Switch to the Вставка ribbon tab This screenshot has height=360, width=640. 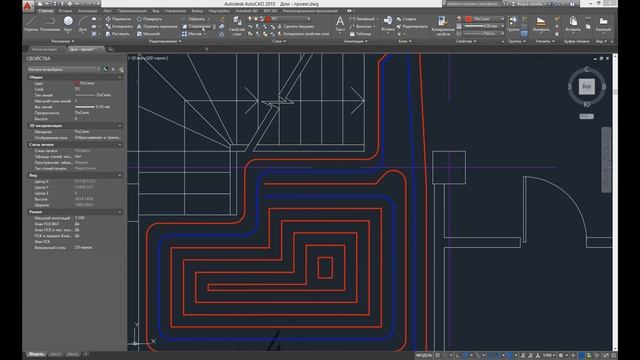(65, 11)
